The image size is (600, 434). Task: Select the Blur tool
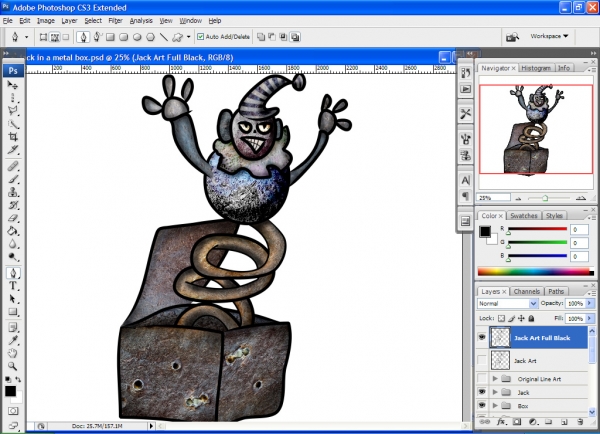[x=13, y=244]
